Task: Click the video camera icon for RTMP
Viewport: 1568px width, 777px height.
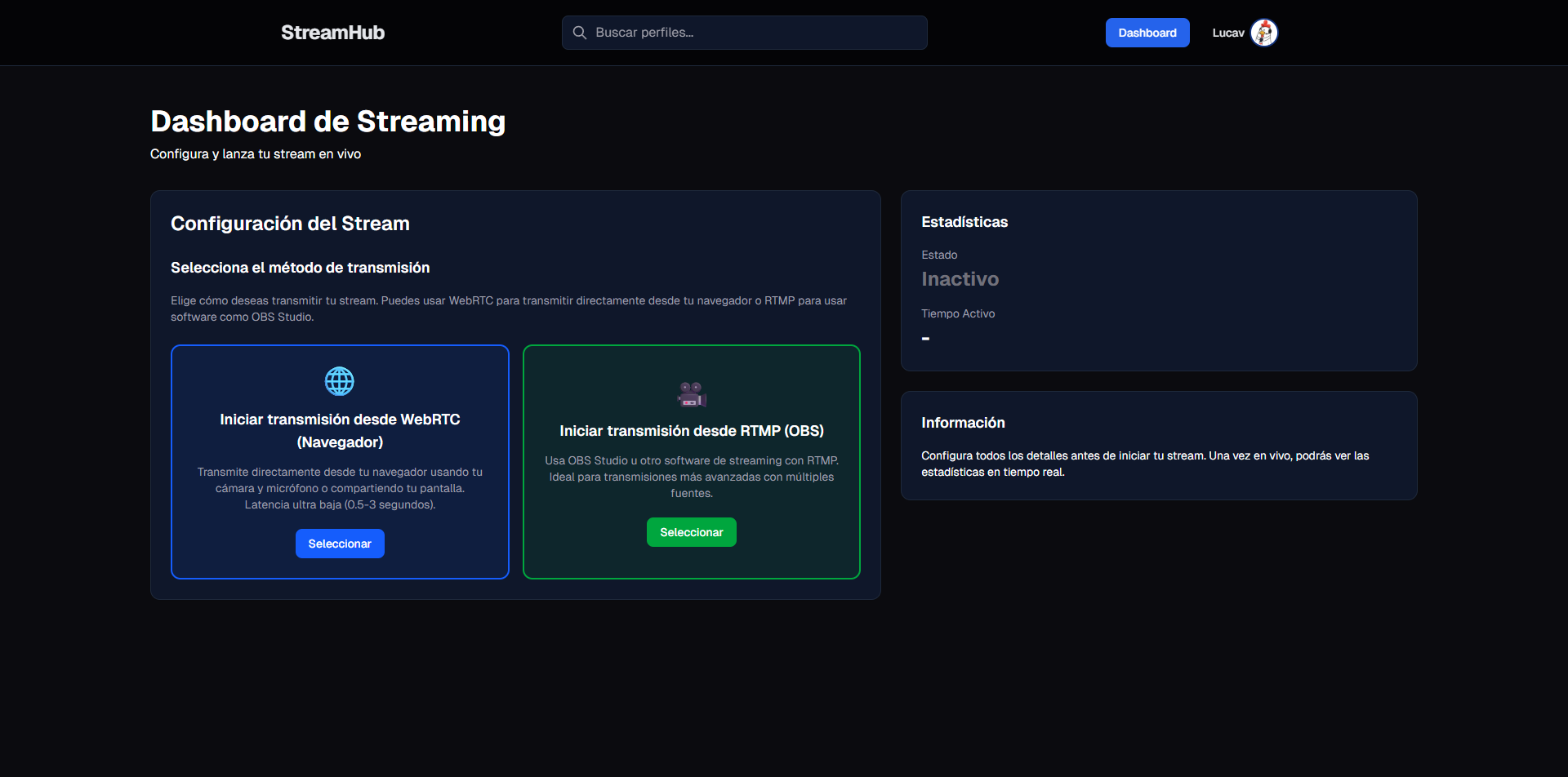Action: tap(691, 394)
